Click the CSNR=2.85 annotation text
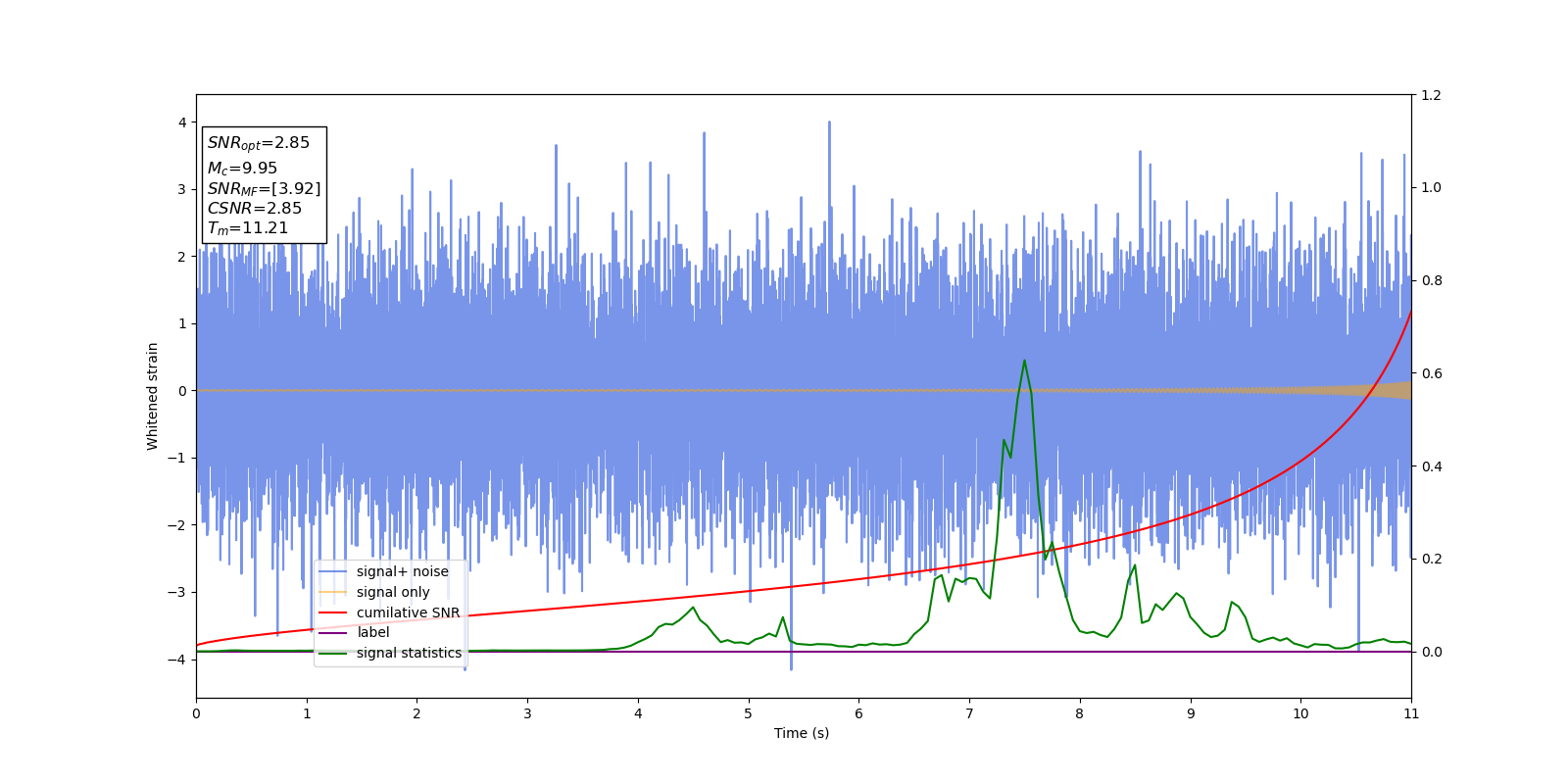 254,208
